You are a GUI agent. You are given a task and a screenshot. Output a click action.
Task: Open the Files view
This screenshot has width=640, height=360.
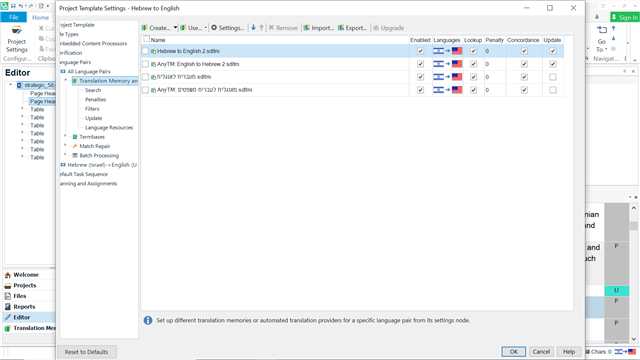20,296
